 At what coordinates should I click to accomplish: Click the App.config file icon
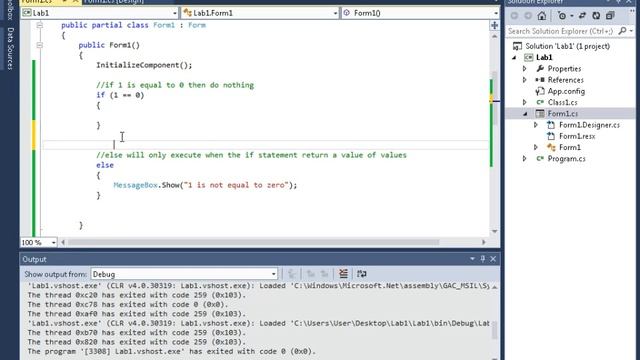540,91
